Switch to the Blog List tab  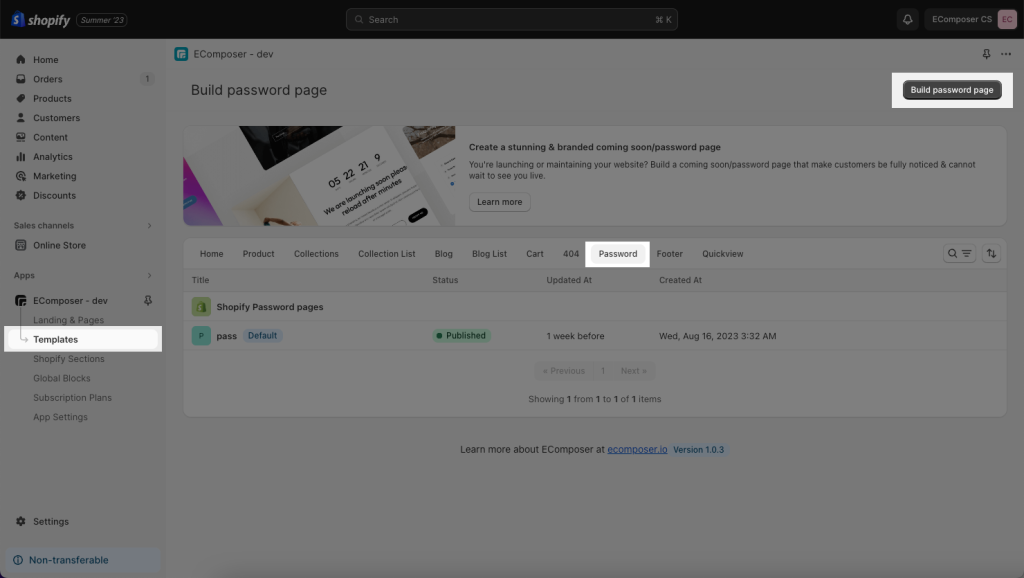click(x=489, y=254)
